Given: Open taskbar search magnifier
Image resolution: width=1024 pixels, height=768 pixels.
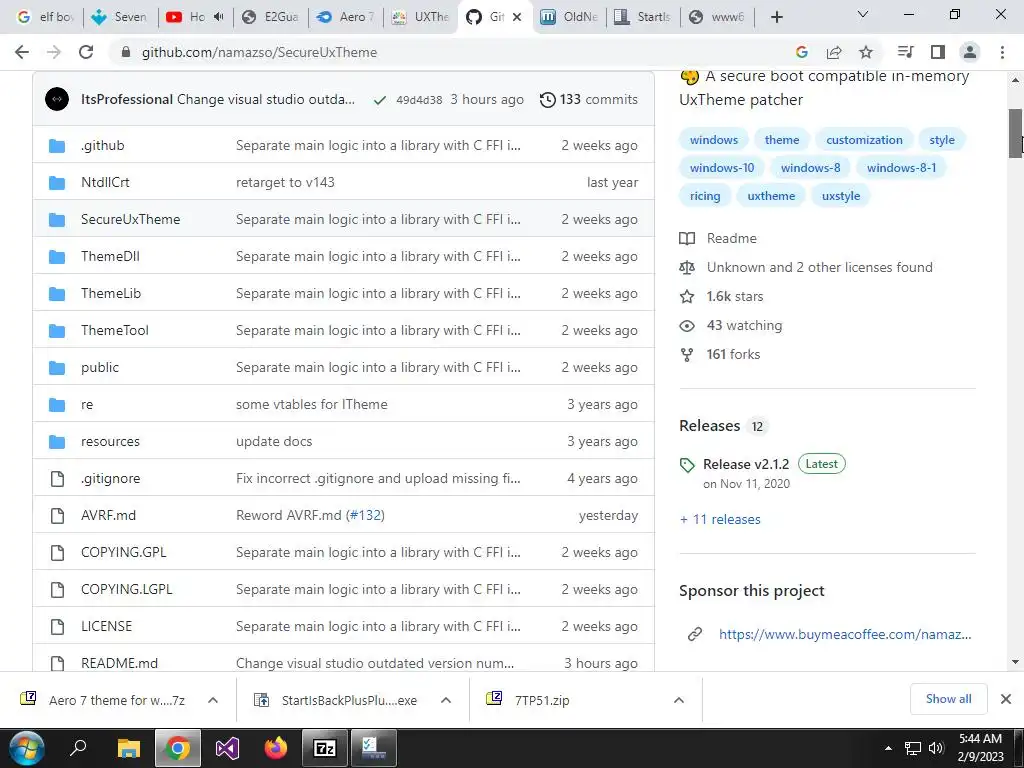Looking at the screenshot, I should [78, 747].
